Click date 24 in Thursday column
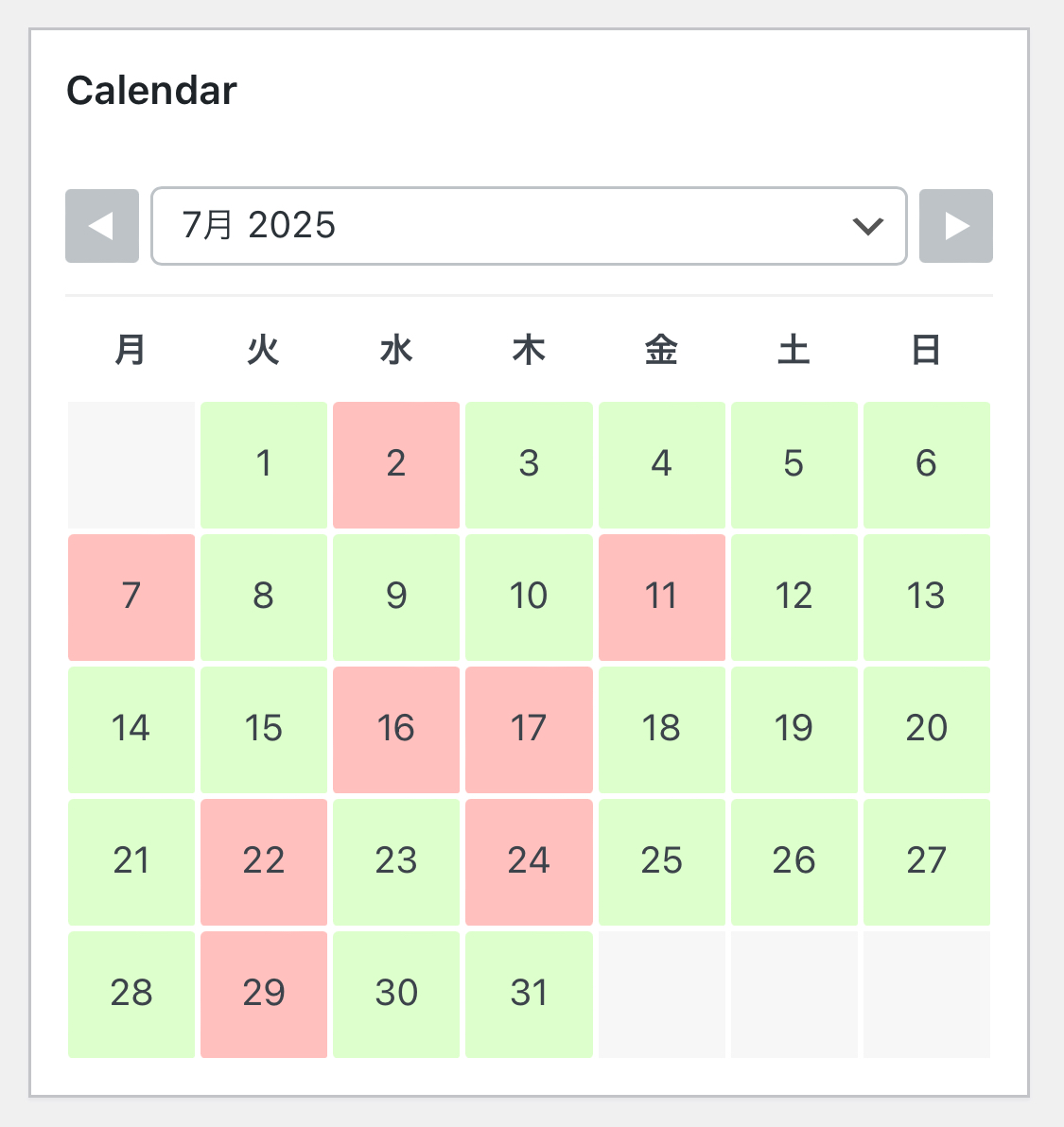This screenshot has width=1064, height=1127. (529, 861)
